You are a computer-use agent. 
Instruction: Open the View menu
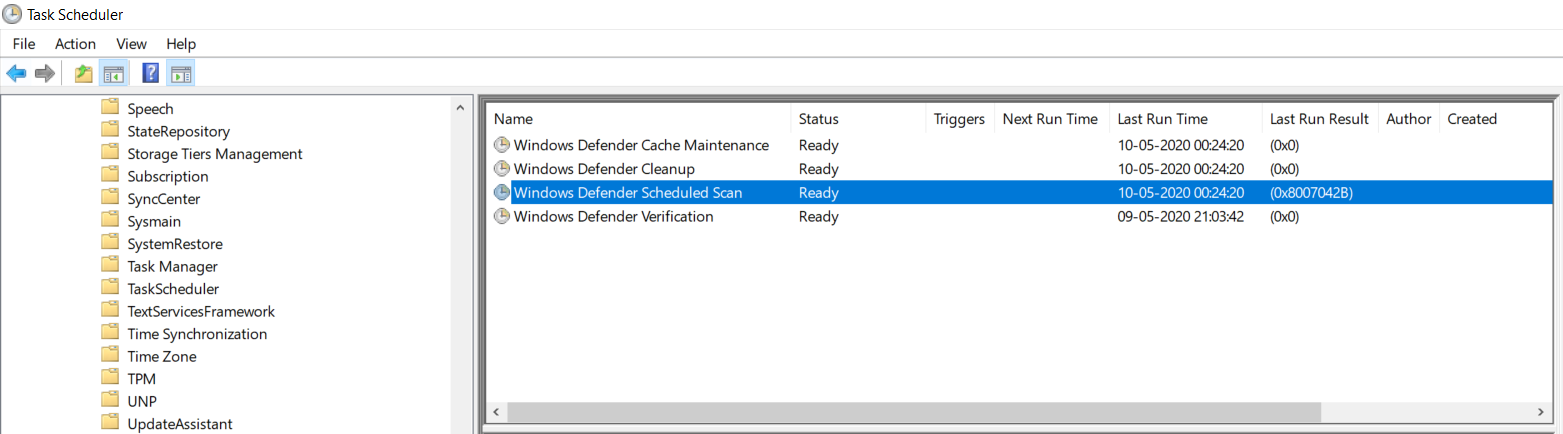pos(131,44)
